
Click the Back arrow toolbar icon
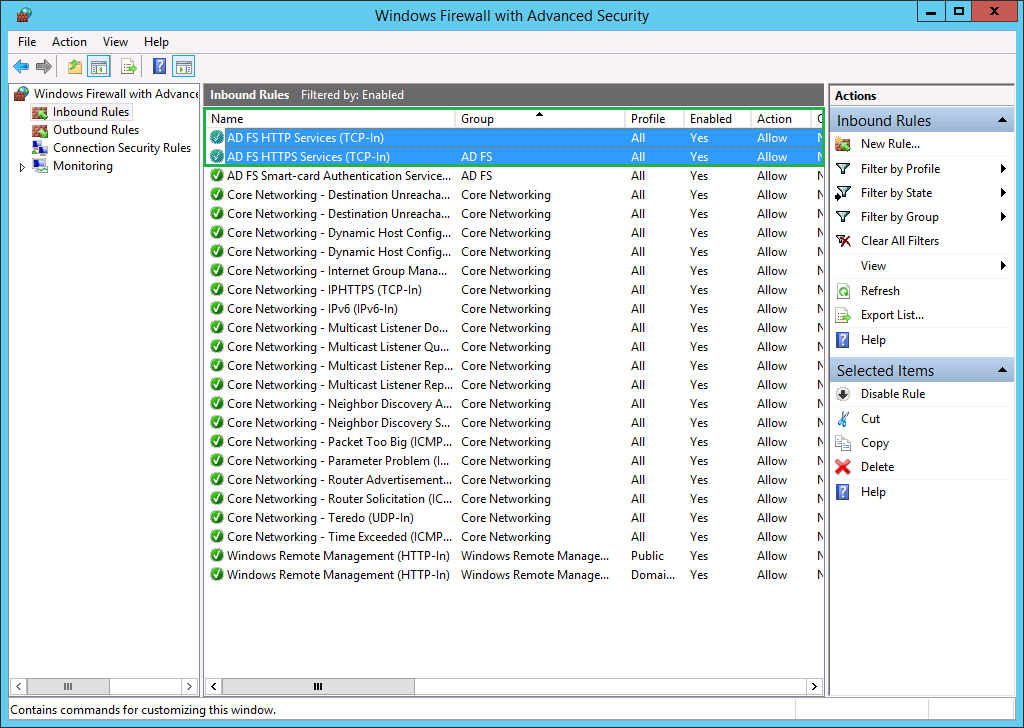point(21,67)
